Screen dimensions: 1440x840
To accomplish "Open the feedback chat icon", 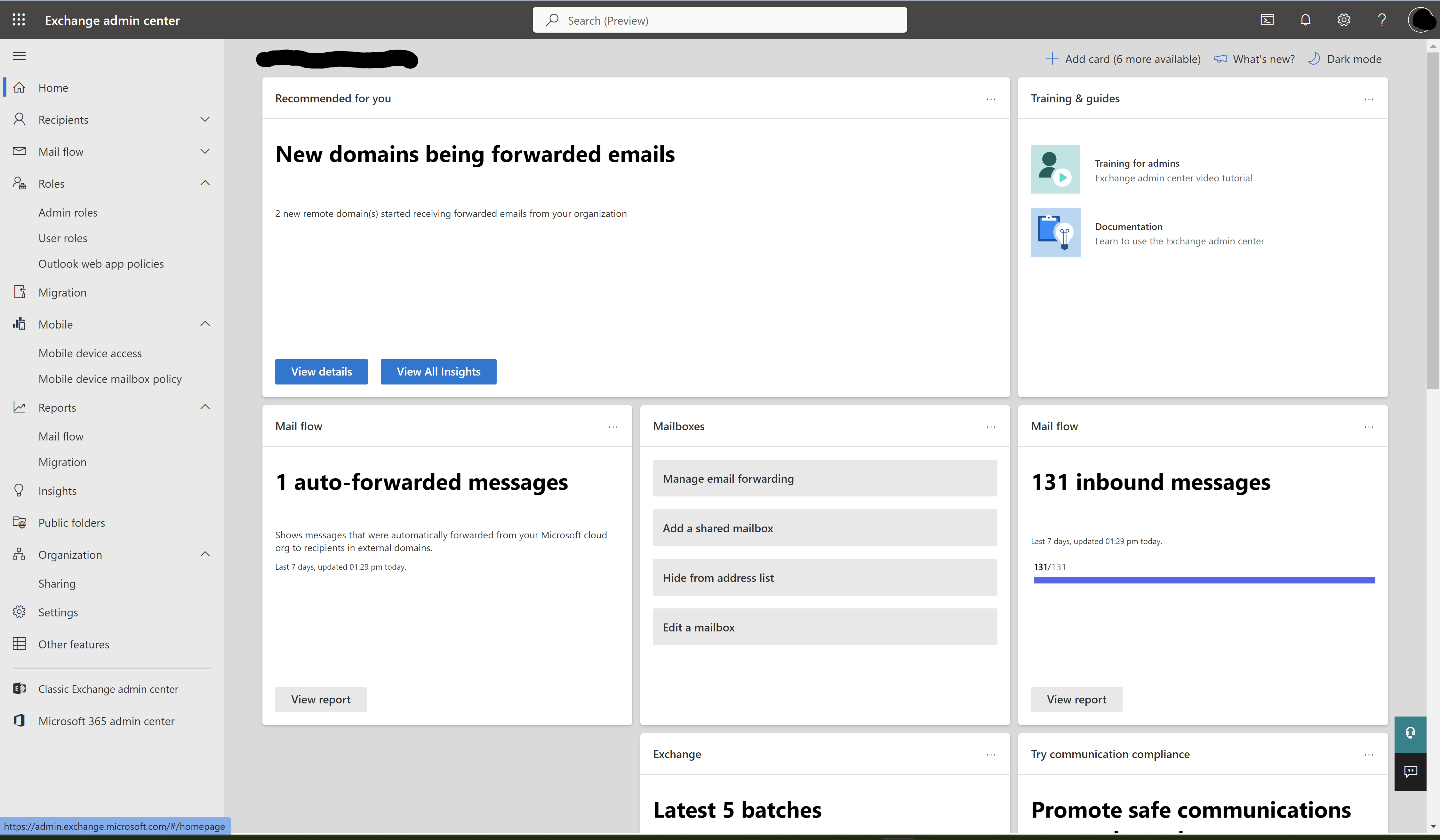I will [x=1410, y=772].
